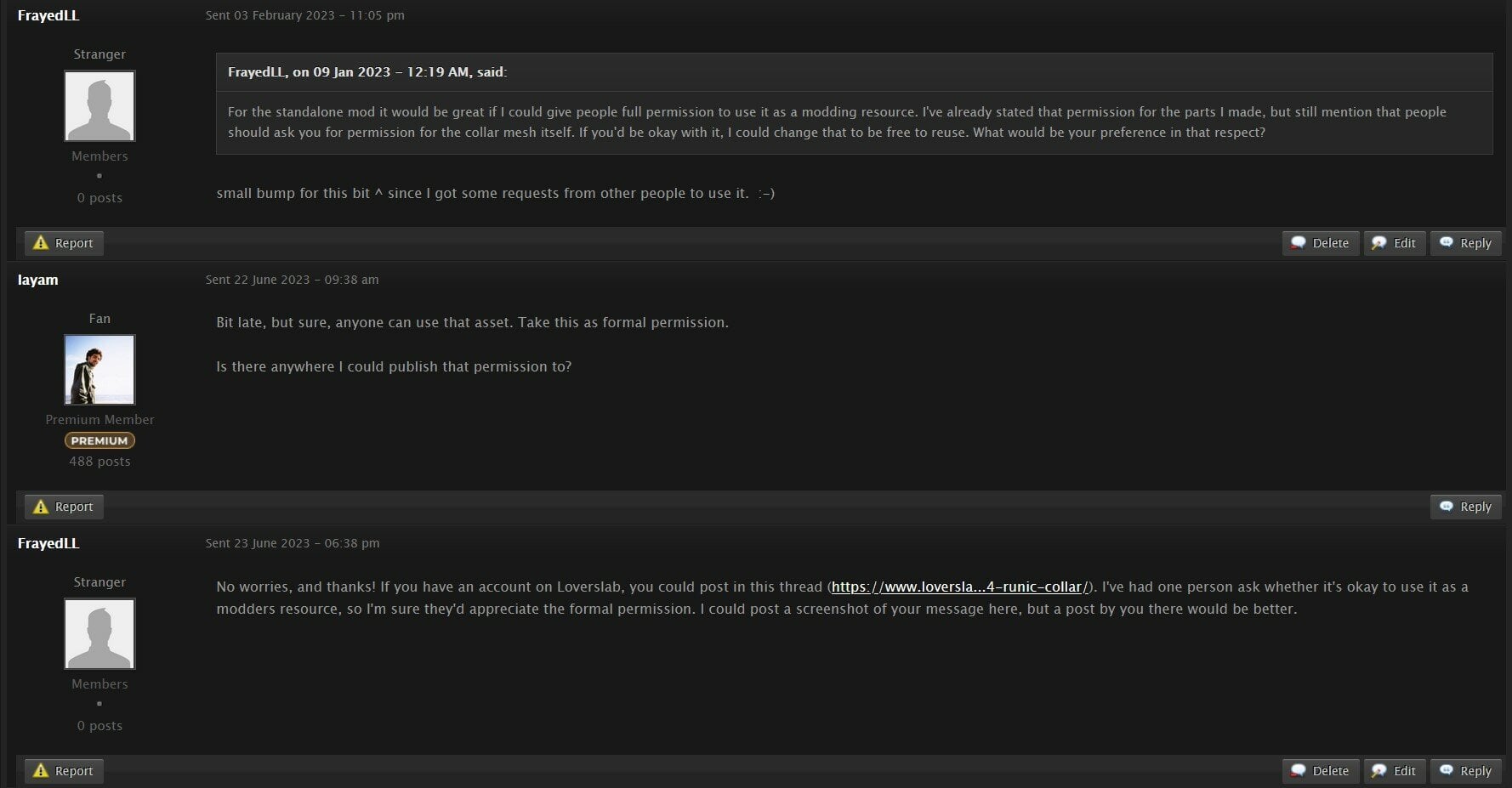Delete the 23 June 2023 message
This screenshot has width=1512, height=788.
pos(1321,771)
